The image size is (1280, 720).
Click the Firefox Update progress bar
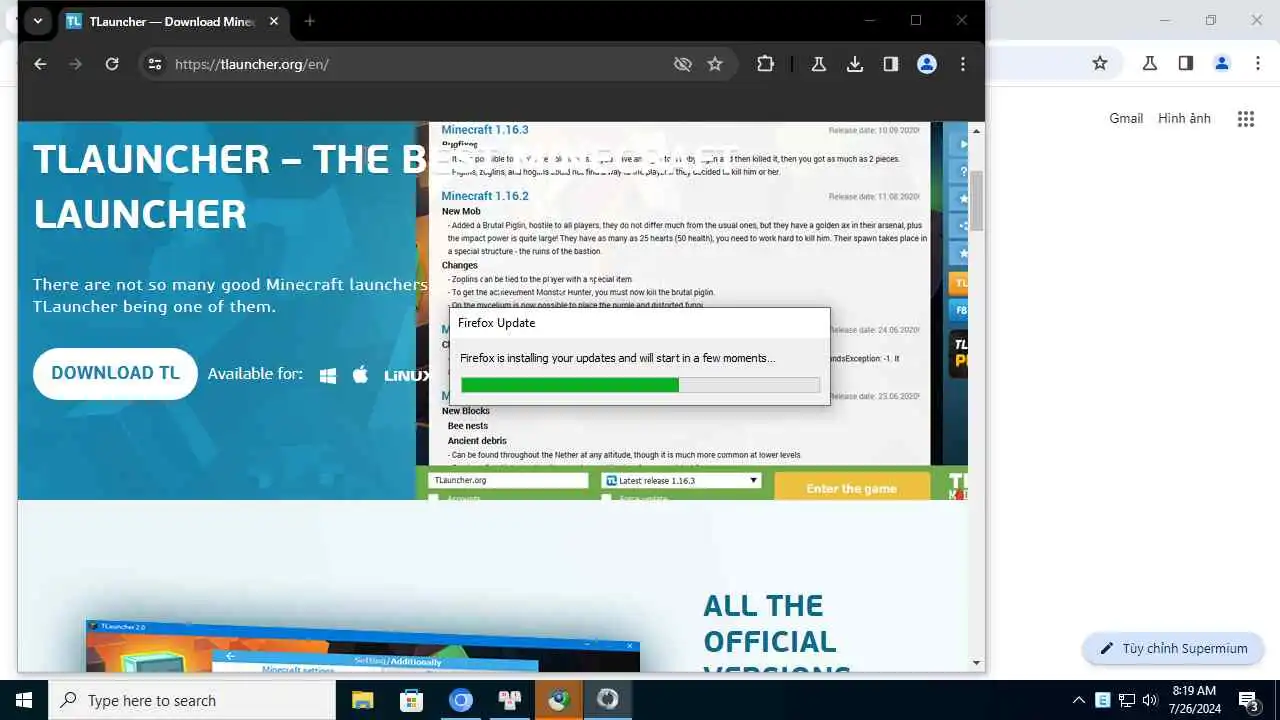point(640,385)
